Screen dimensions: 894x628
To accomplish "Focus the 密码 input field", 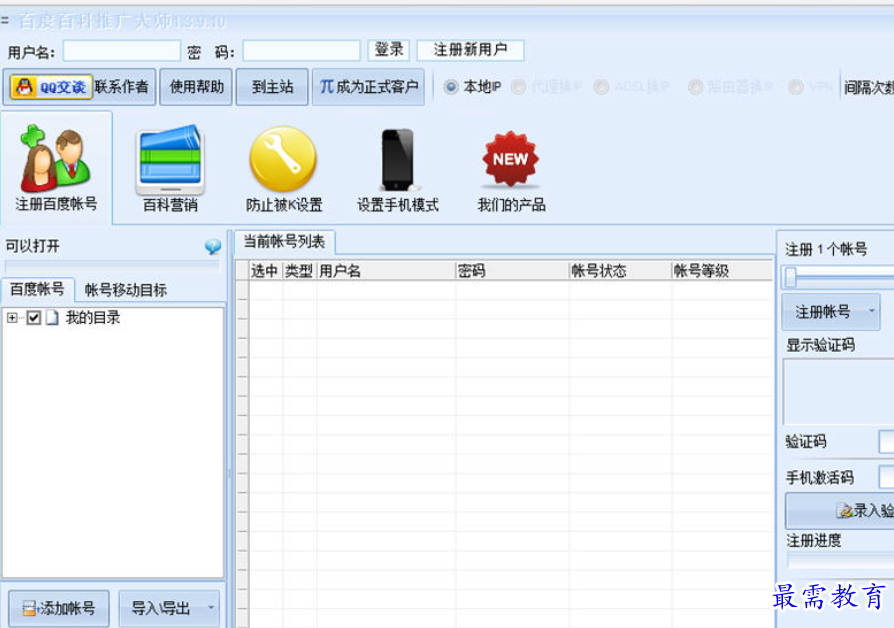I will [302, 51].
